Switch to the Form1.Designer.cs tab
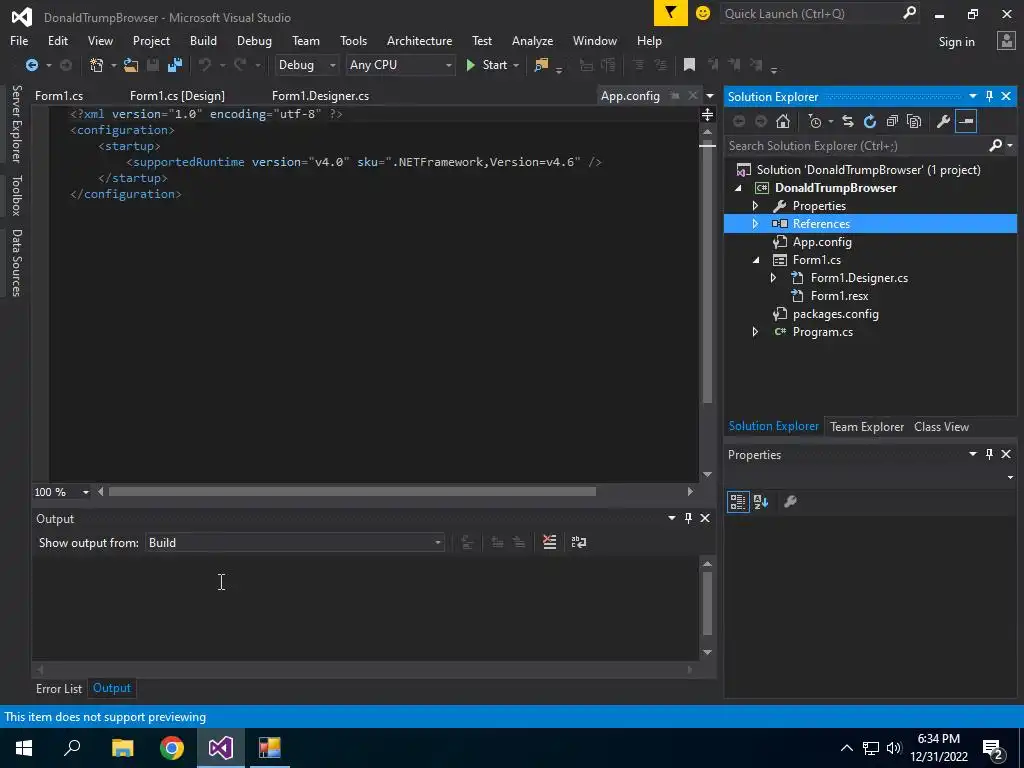 coord(320,96)
